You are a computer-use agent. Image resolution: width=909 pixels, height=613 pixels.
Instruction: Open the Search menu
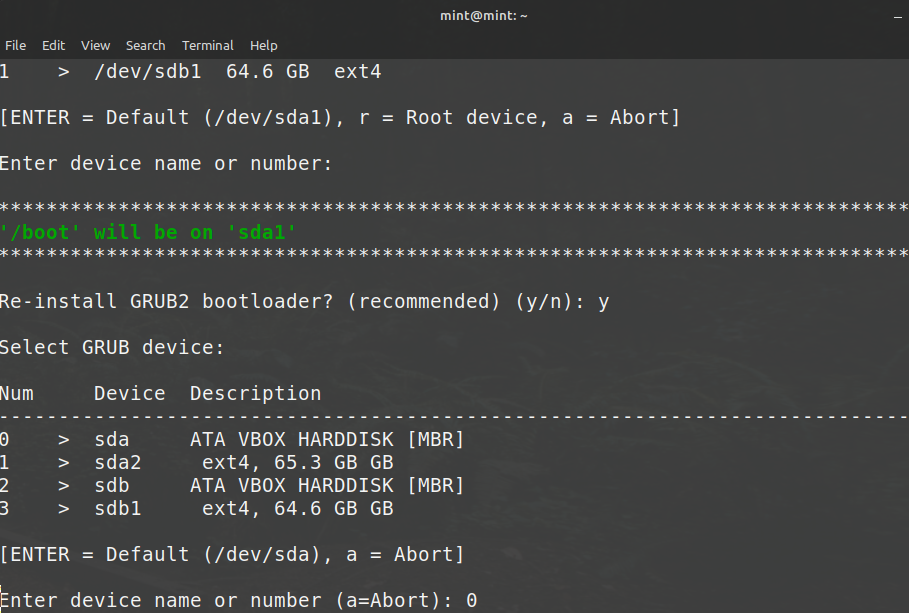[145, 45]
